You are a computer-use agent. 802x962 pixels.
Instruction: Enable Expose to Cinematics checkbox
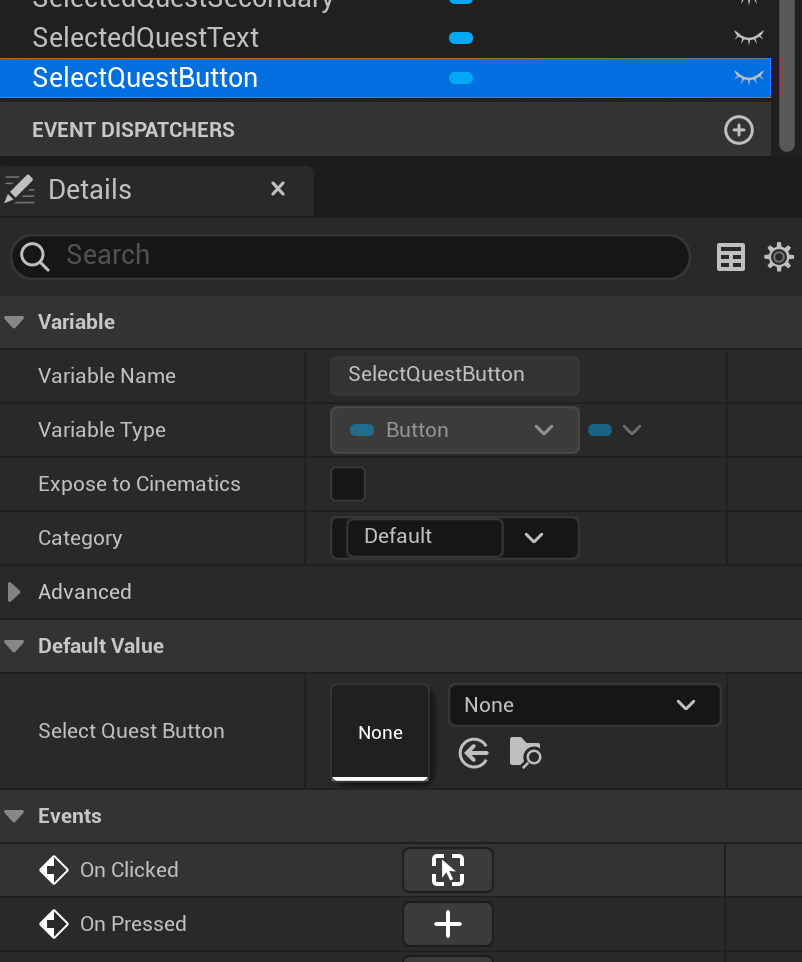348,484
